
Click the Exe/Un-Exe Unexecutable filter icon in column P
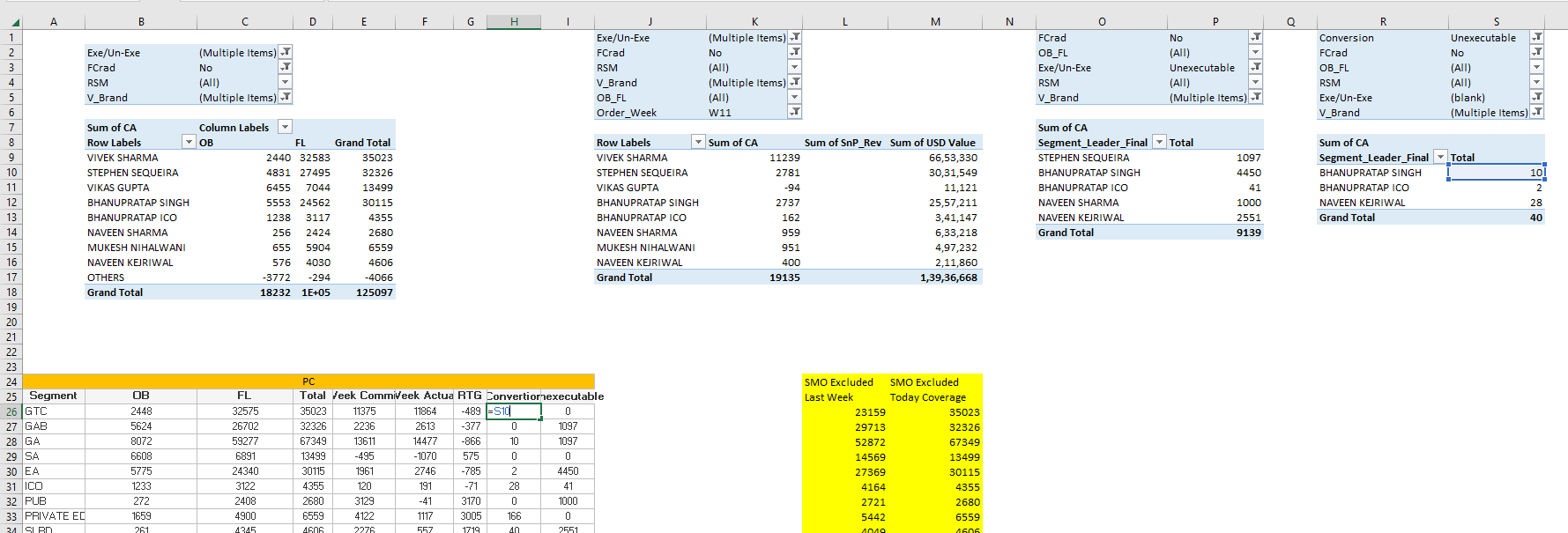click(x=1255, y=68)
